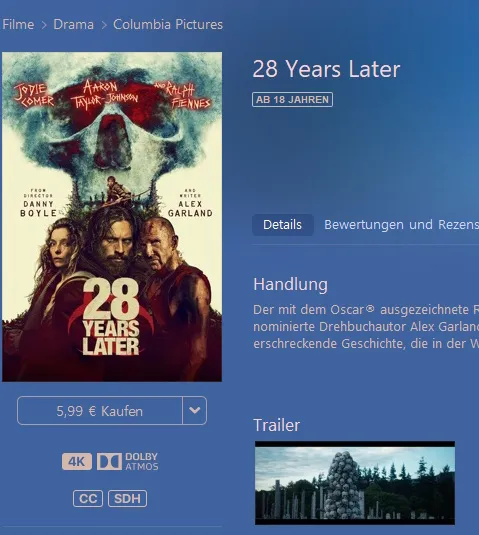Click the SDH subtitles badge

click(x=128, y=498)
